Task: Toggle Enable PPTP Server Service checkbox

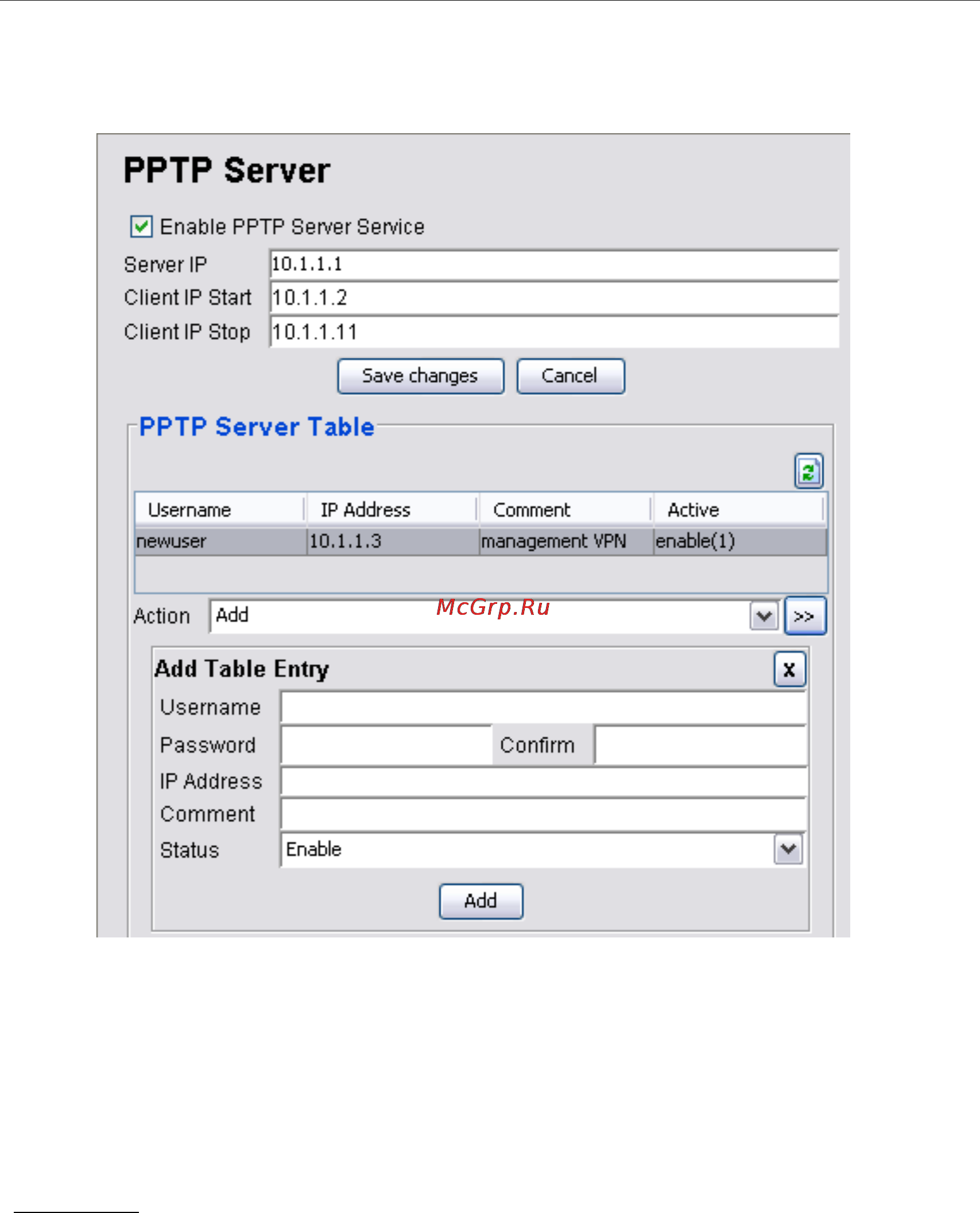Action: (x=141, y=226)
